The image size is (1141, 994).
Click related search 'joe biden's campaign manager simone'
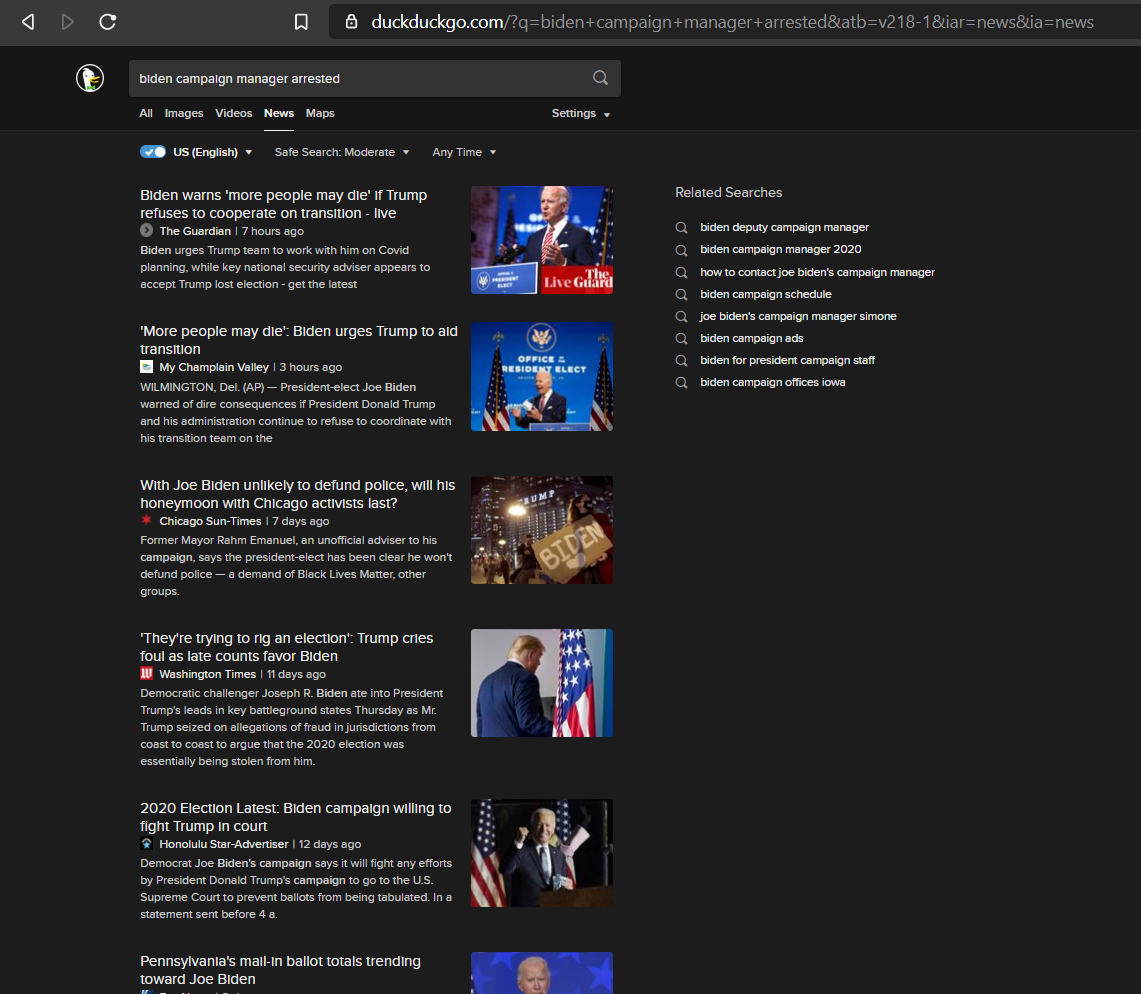(x=798, y=317)
